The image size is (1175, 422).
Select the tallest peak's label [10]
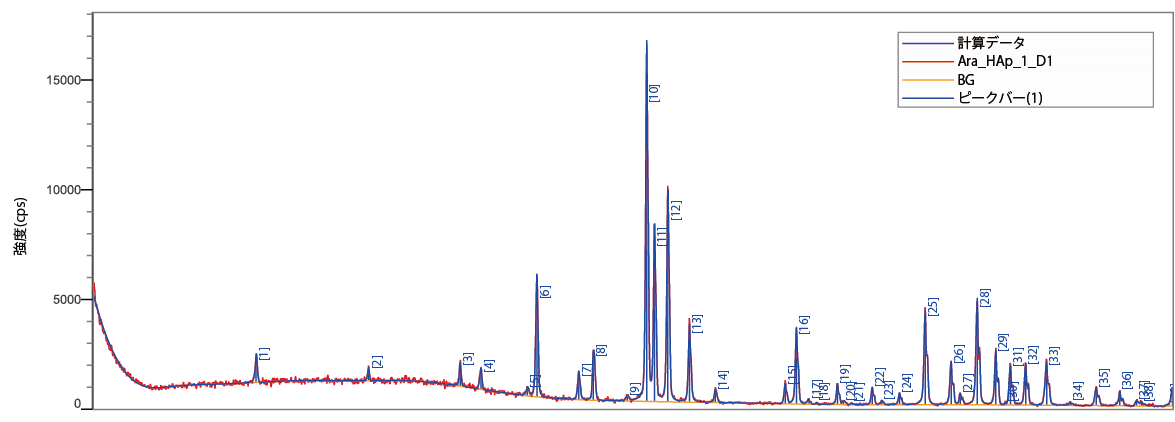pos(653,93)
